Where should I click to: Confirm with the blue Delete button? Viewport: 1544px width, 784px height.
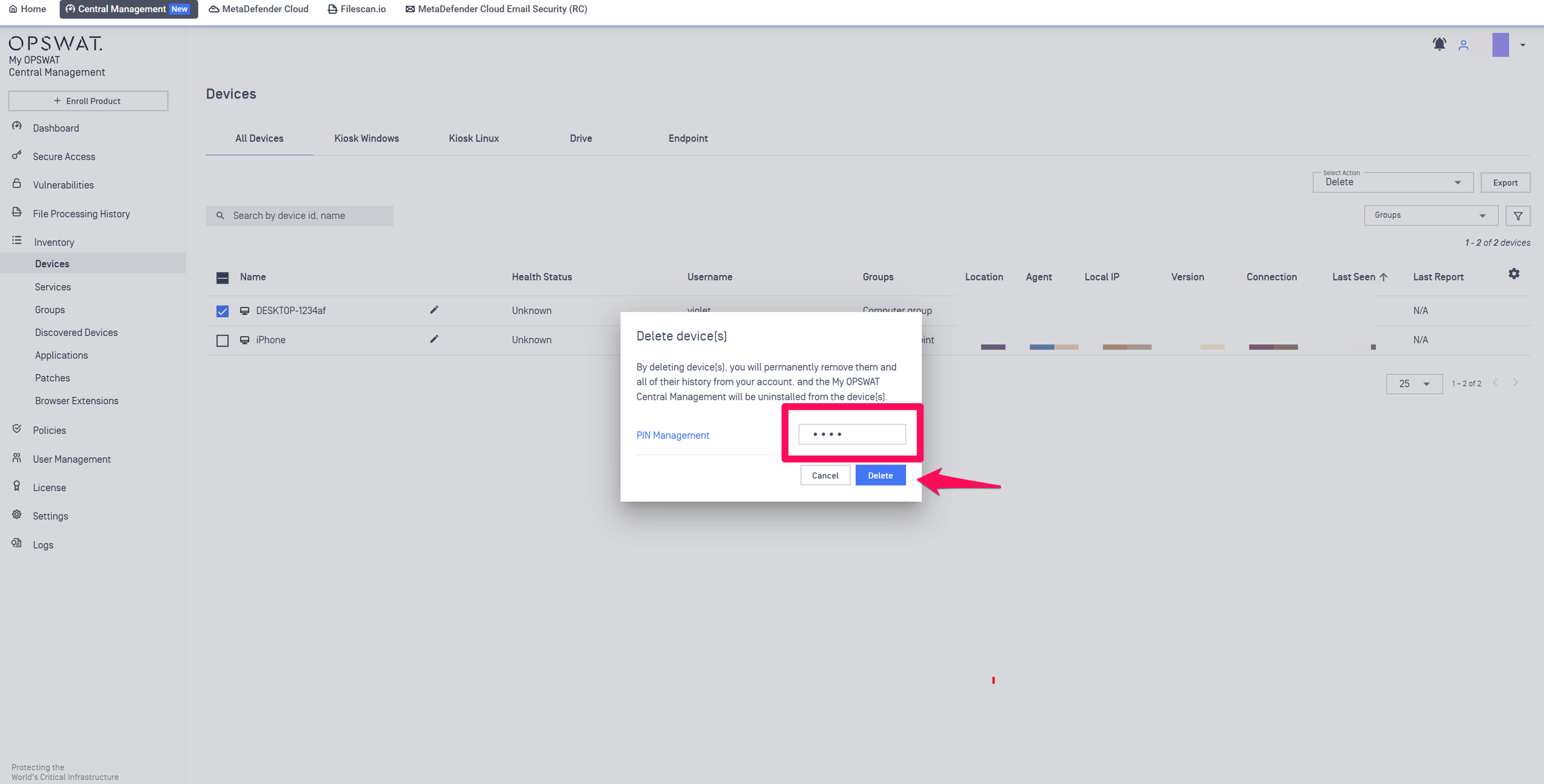[x=880, y=475]
